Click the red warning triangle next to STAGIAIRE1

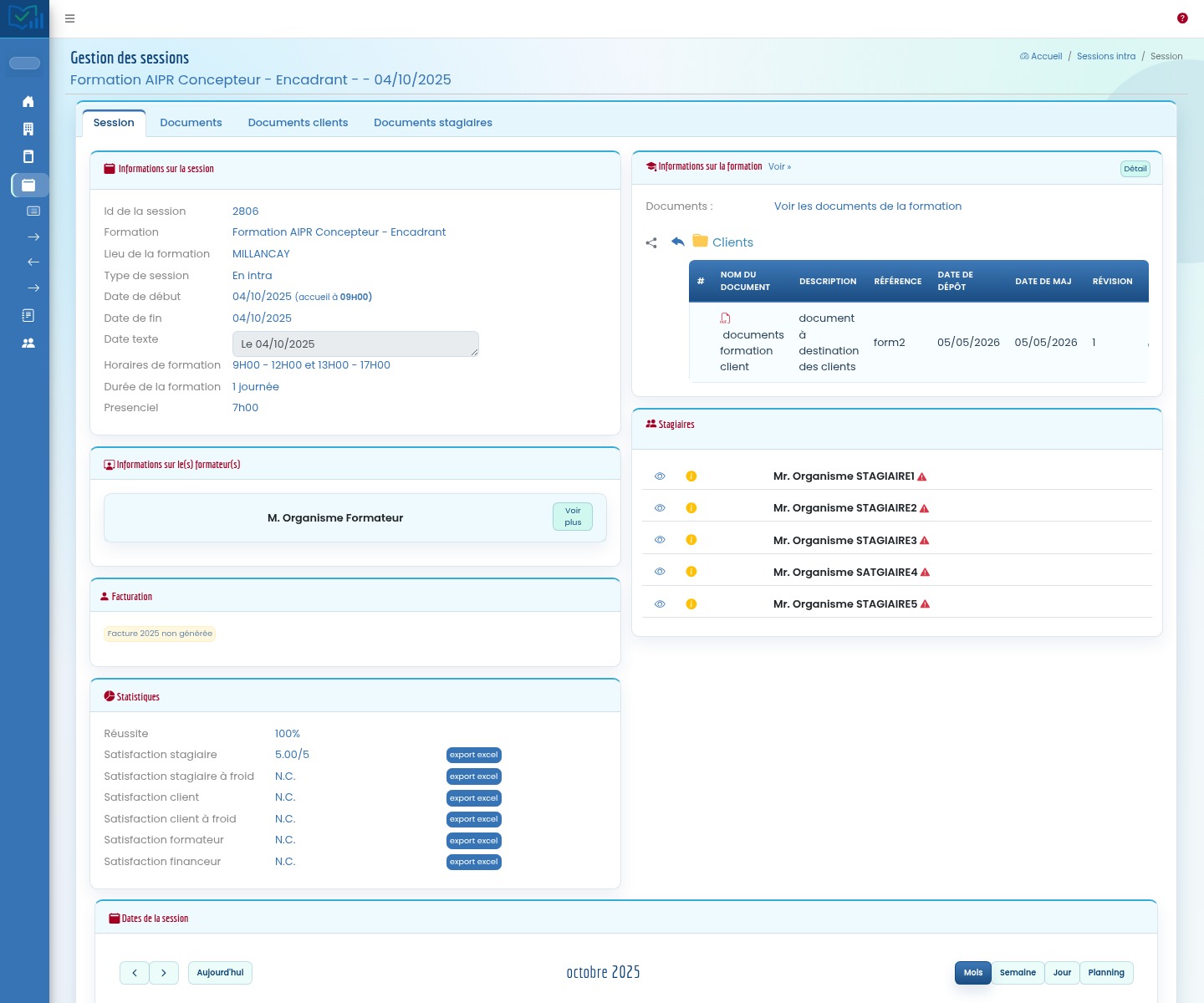pos(922,476)
